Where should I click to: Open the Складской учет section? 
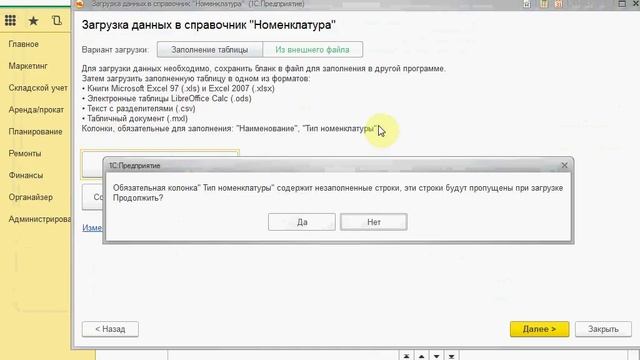(38, 88)
